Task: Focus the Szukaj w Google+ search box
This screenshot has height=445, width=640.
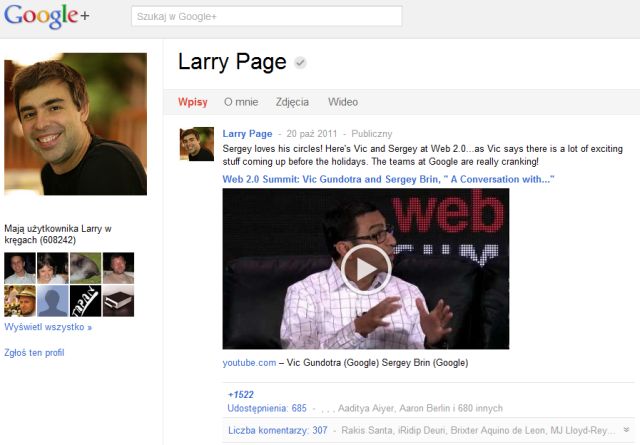Action: 267,16
